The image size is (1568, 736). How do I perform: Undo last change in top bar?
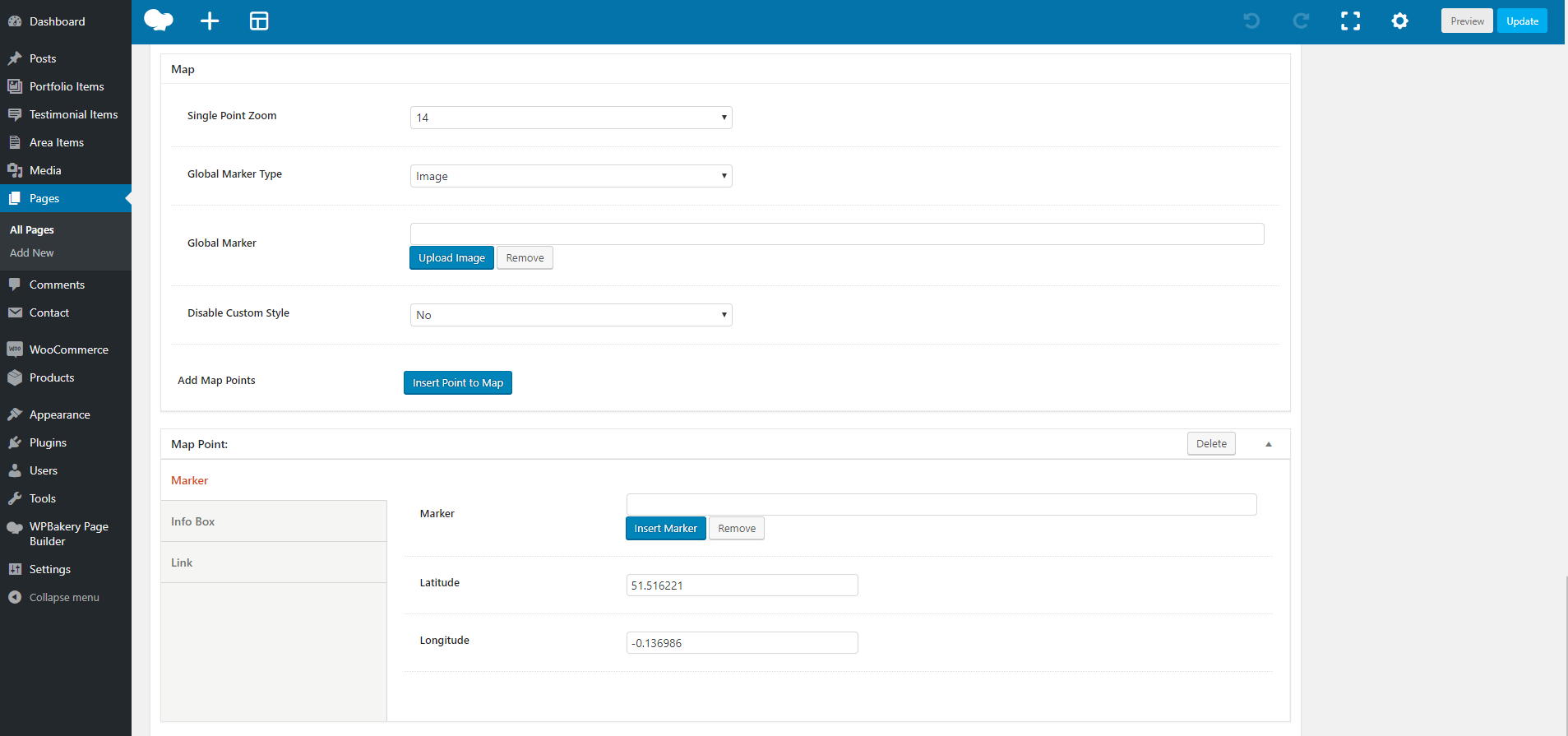[1251, 21]
